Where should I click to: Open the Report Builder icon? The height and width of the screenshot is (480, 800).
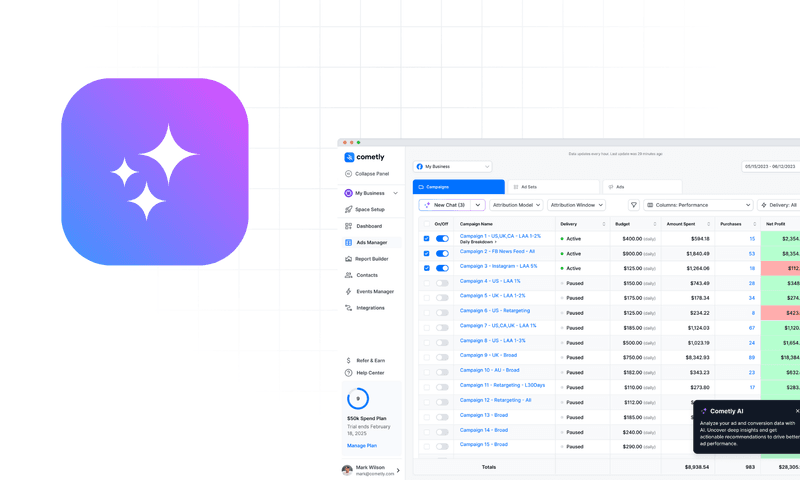pyautogui.click(x=348, y=259)
